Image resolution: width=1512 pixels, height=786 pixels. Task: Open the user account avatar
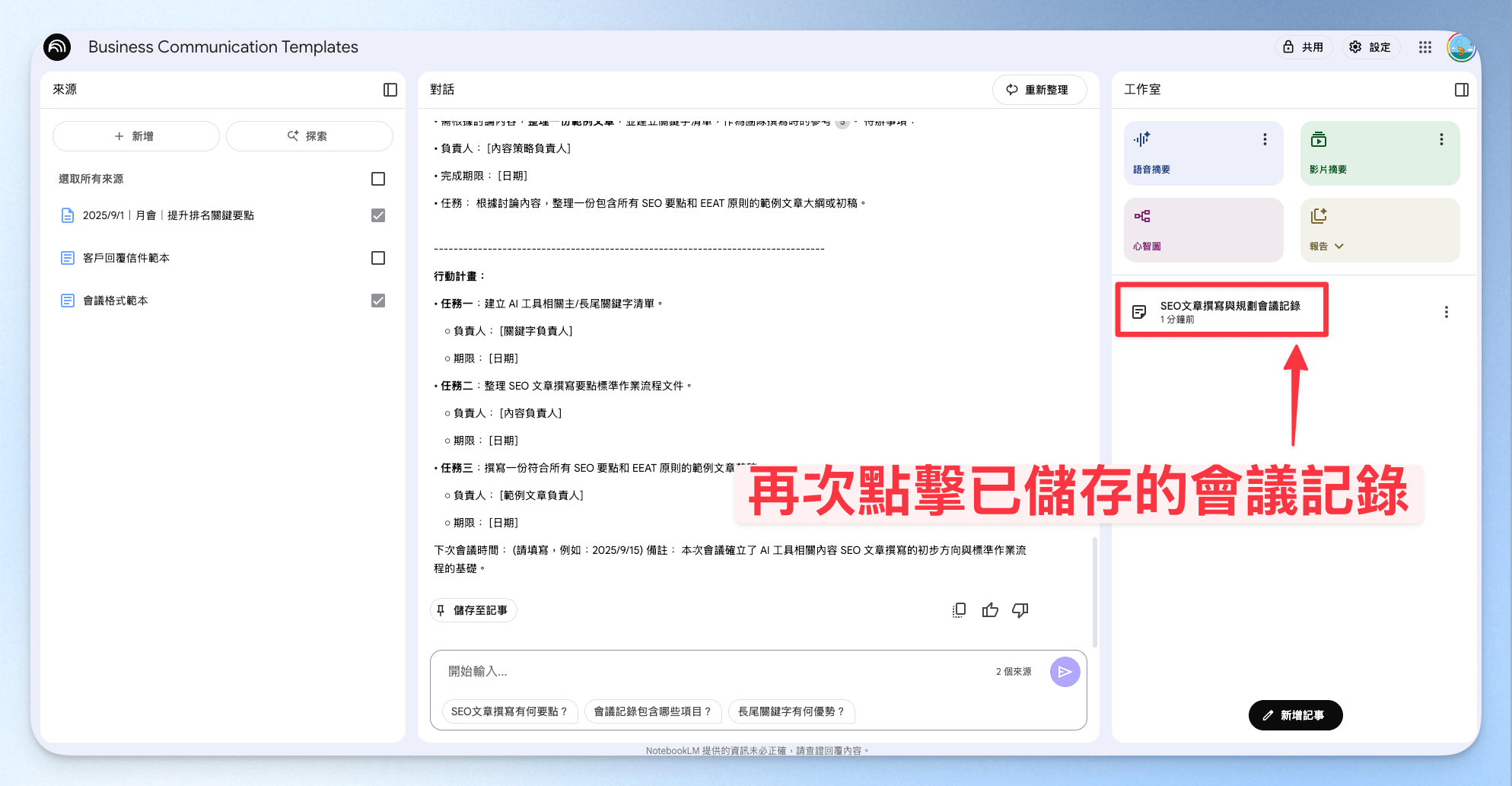(1462, 47)
